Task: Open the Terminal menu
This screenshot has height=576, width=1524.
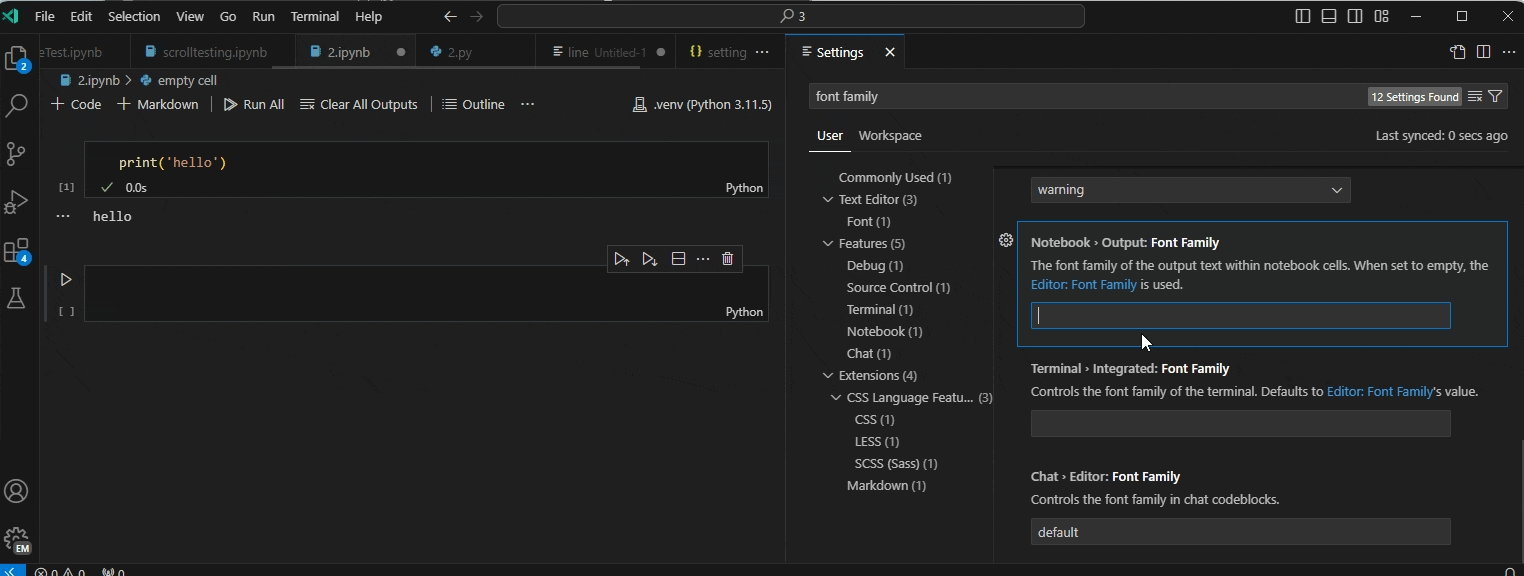Action: point(314,16)
